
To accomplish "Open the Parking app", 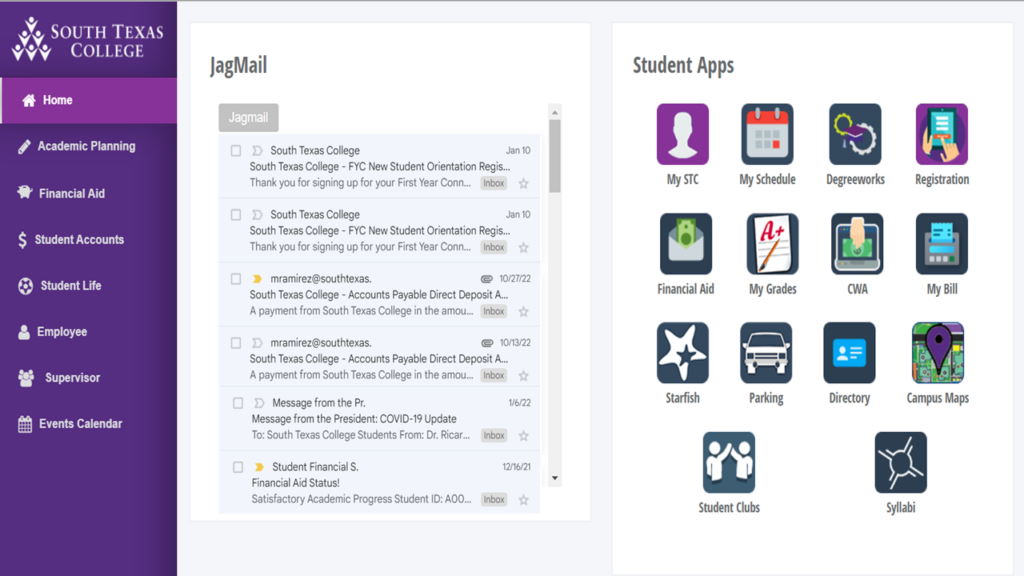I will pos(766,353).
